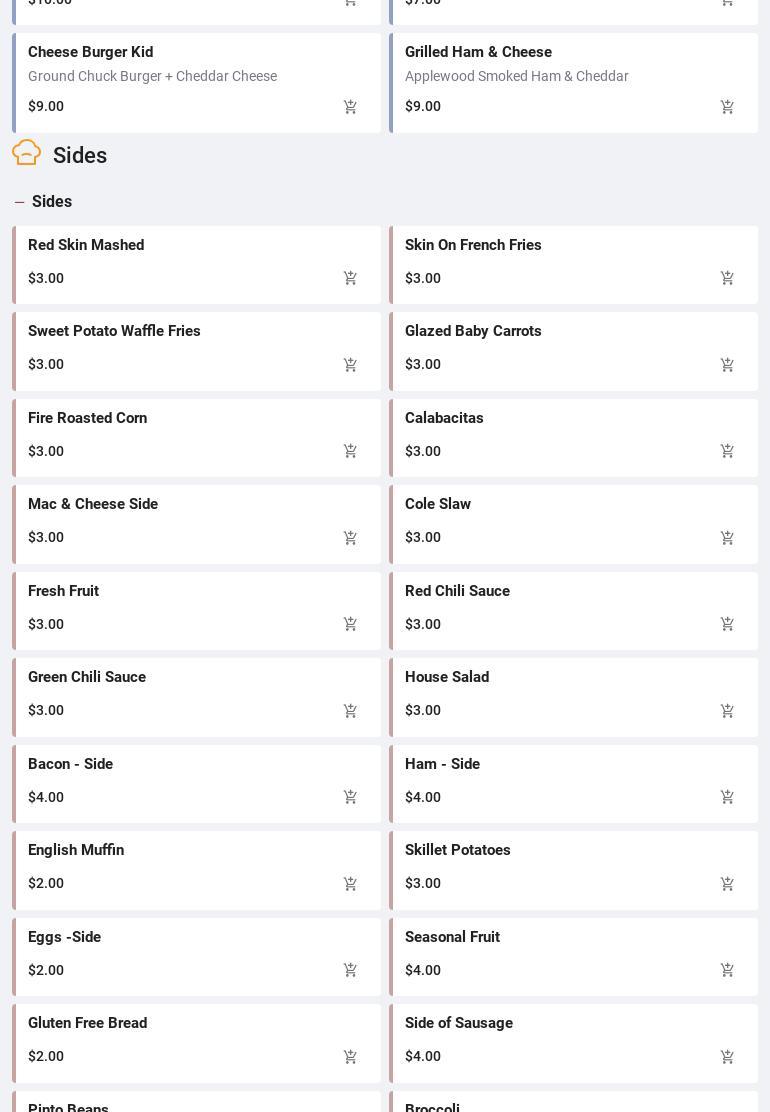The image size is (770, 1112).
Task: Add Cheese Burger Kid to cart
Action: [350, 107]
